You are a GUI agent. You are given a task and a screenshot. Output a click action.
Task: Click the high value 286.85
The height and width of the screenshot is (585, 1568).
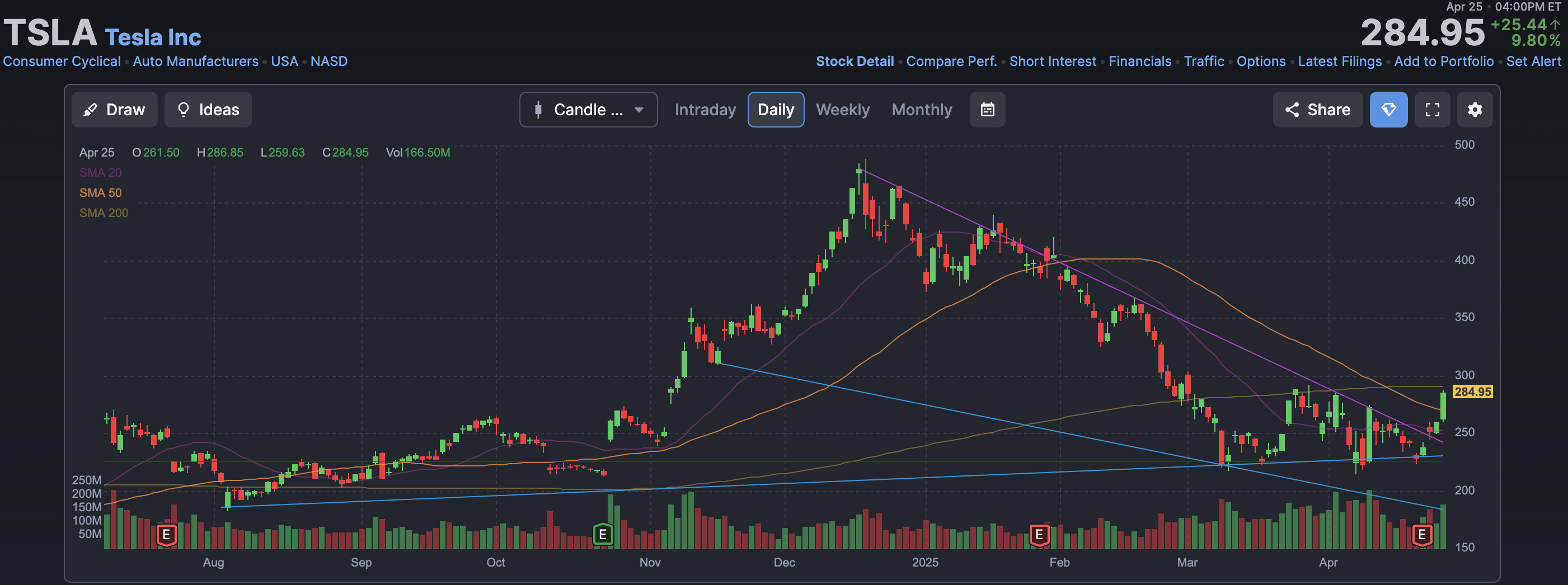coord(224,153)
